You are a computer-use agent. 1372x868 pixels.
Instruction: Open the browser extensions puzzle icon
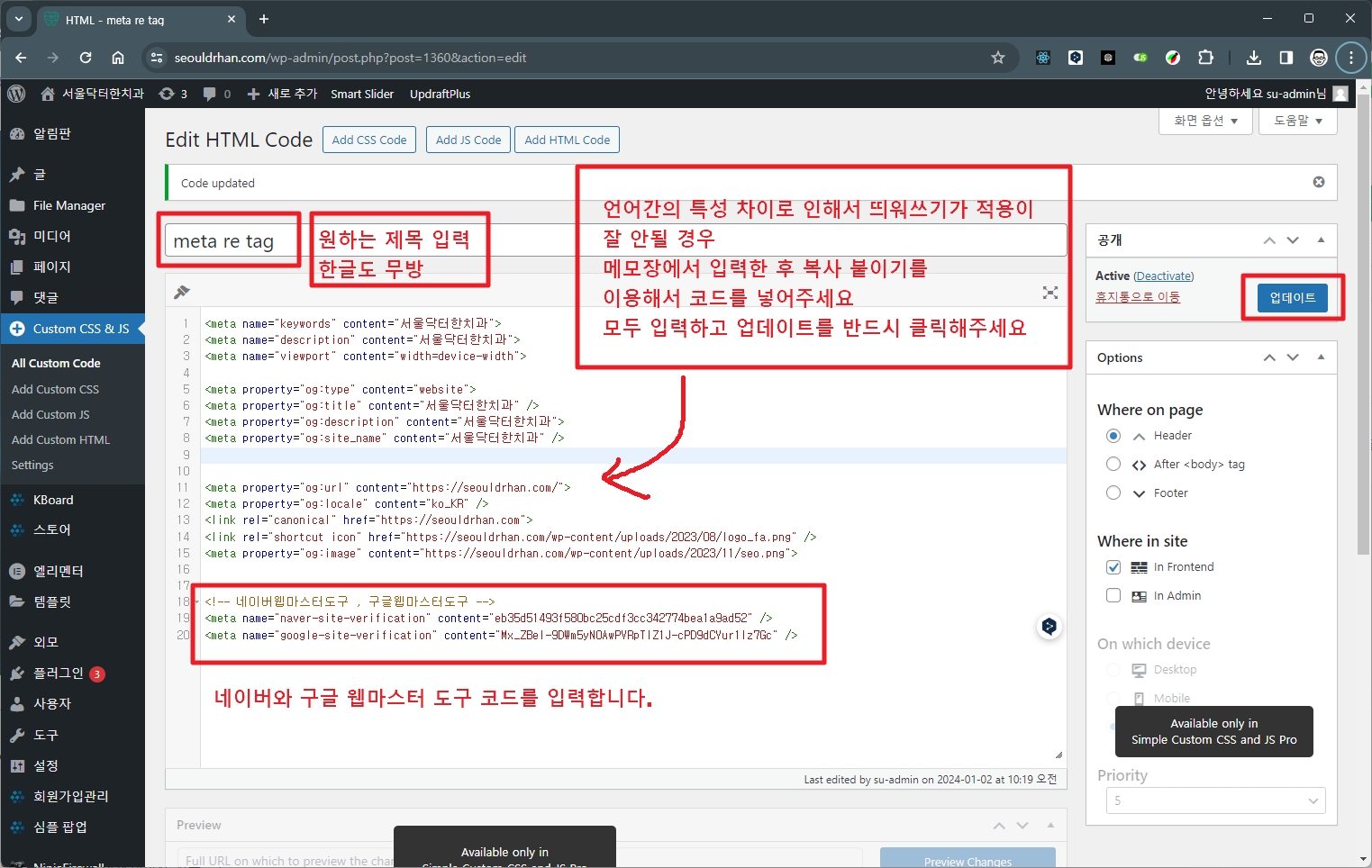(1205, 58)
